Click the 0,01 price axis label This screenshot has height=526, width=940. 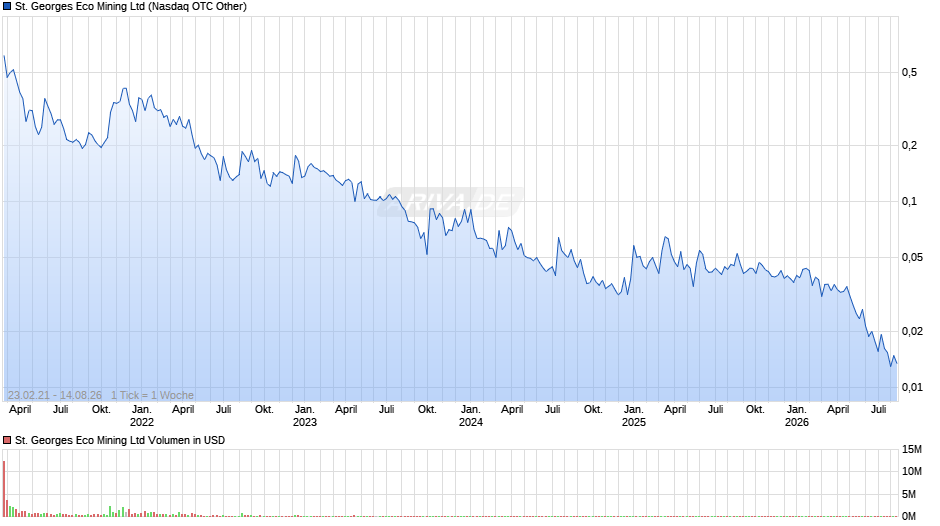pyautogui.click(x=912, y=387)
